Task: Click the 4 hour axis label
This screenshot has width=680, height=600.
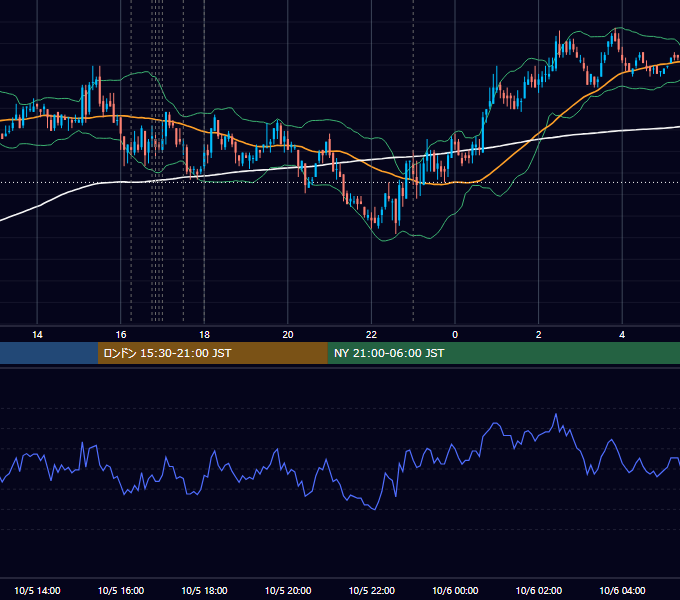Action: [622, 335]
